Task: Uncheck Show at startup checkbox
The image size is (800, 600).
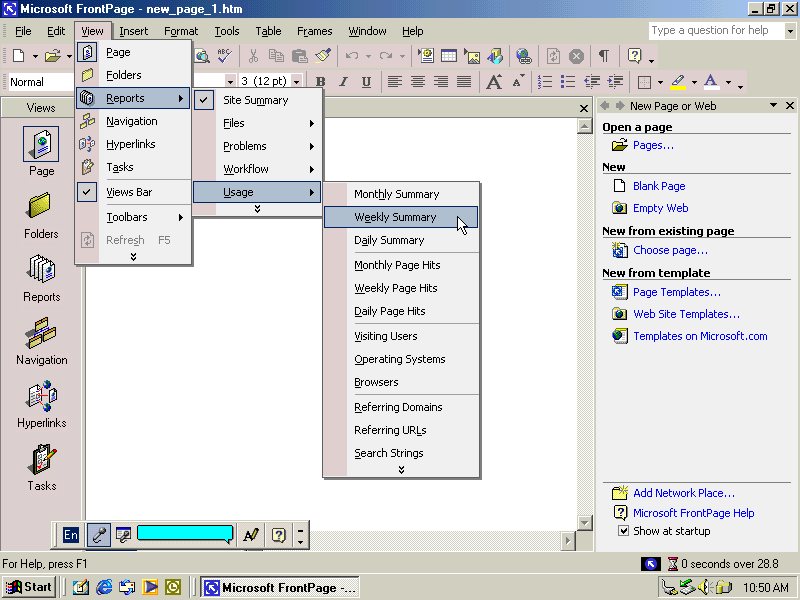Action: (623, 531)
